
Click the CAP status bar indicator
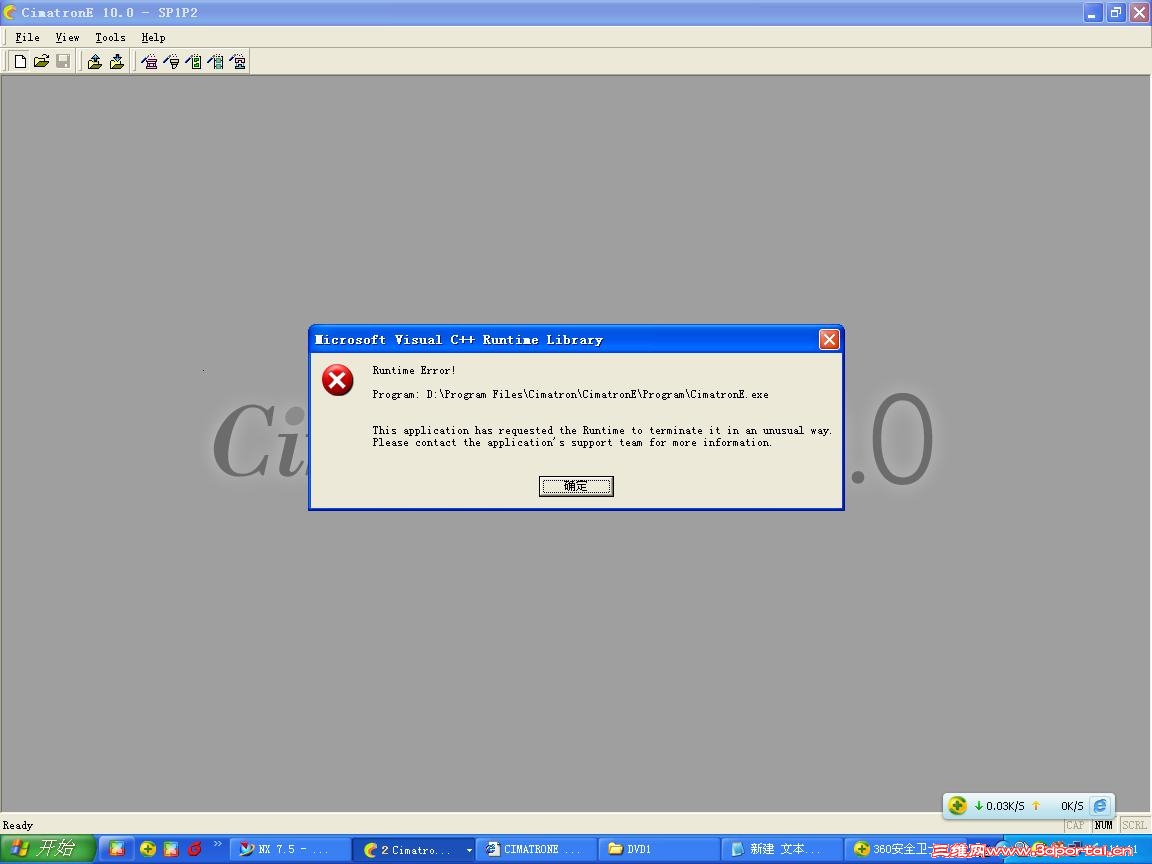(1076, 825)
